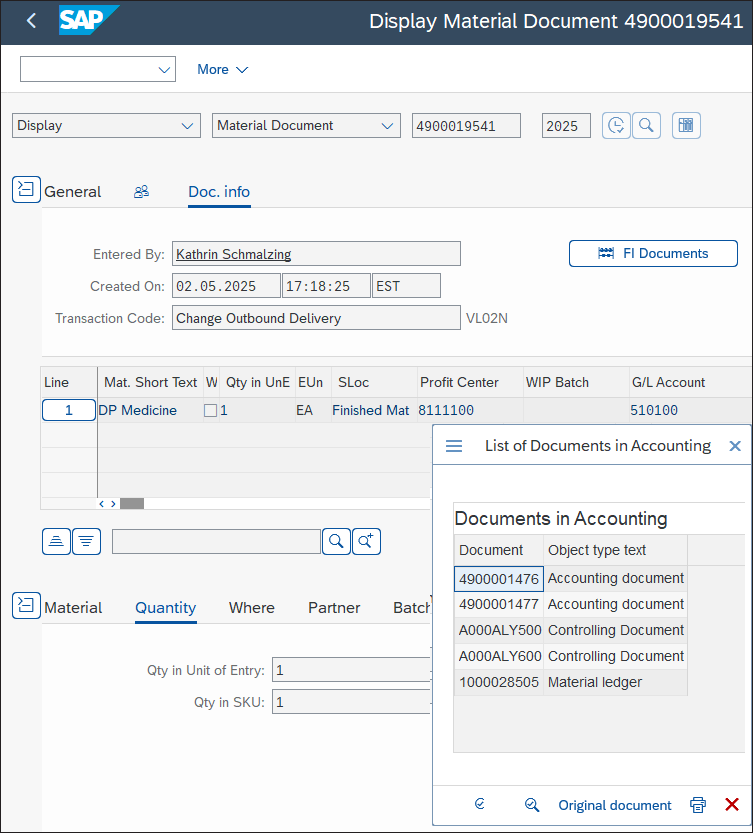Viewport: 753px width, 833px height.
Task: Open the Material Document type dropdown
Action: coord(306,125)
